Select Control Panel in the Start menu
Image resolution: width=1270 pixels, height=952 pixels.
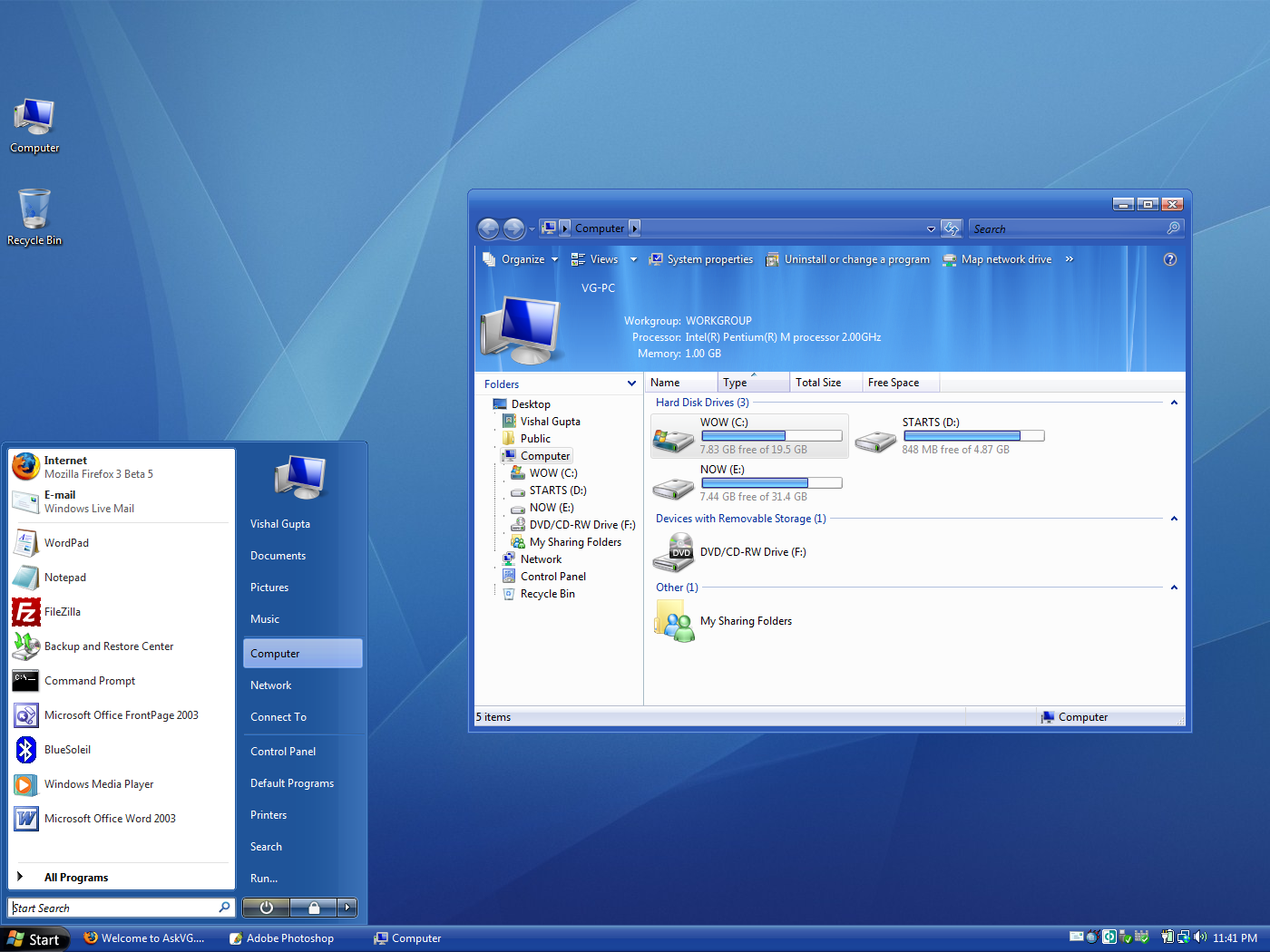pyautogui.click(x=282, y=751)
